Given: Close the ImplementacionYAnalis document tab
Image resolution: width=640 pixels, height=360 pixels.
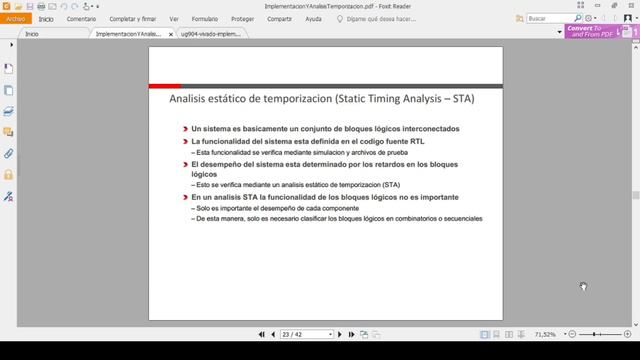Looking at the screenshot, I should pyautogui.click(x=171, y=35).
